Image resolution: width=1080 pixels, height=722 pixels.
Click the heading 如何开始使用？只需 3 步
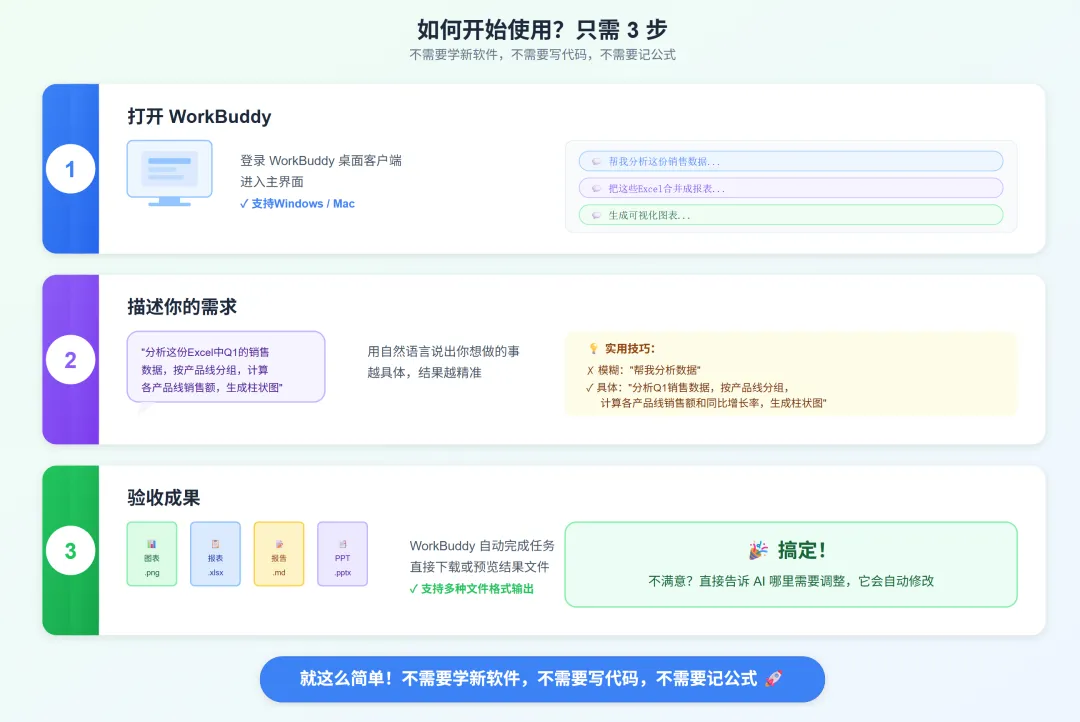[542, 30]
